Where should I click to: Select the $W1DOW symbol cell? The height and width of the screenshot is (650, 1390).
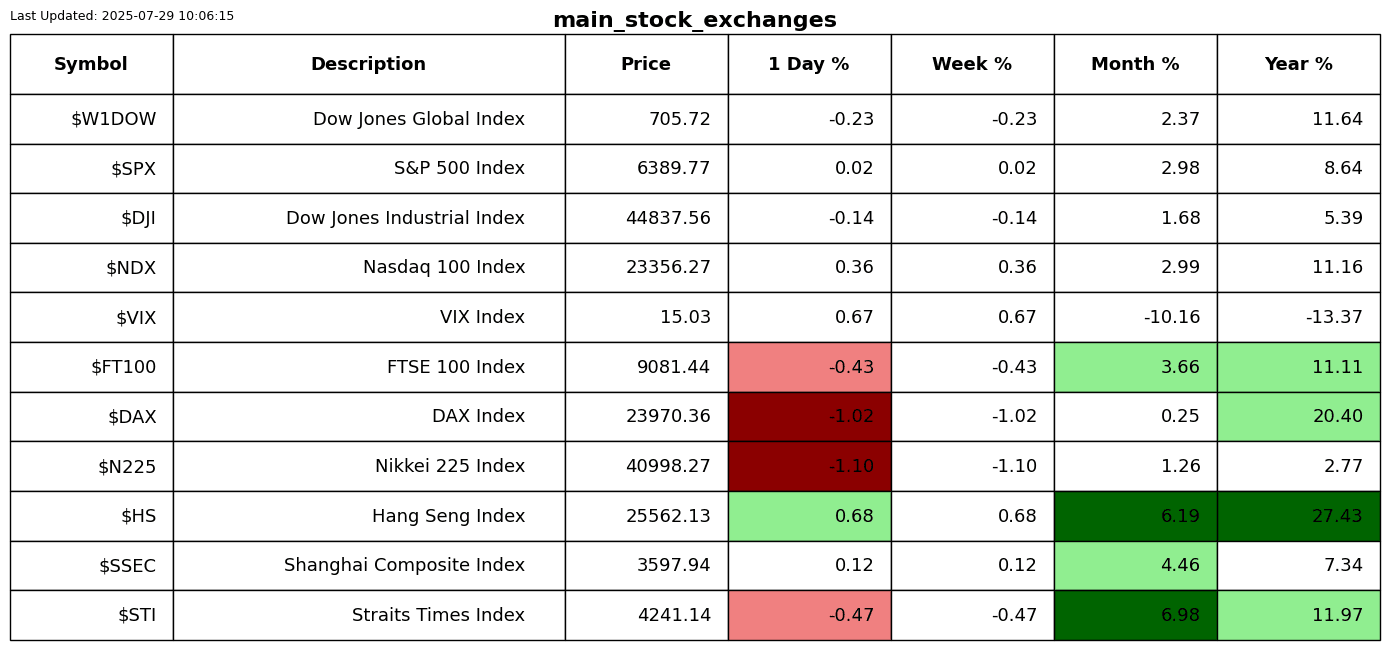click(x=91, y=119)
